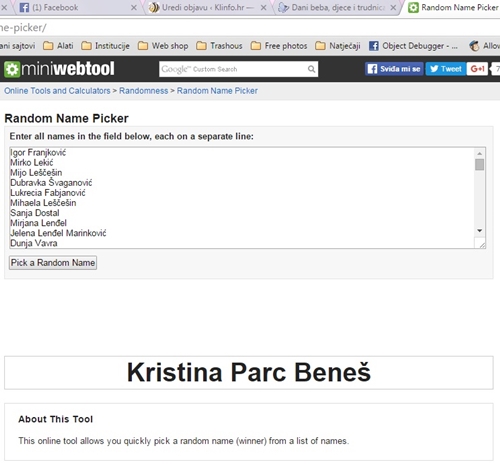The image size is (500, 468).
Task: Click the Google +1 button
Action: coord(477,69)
